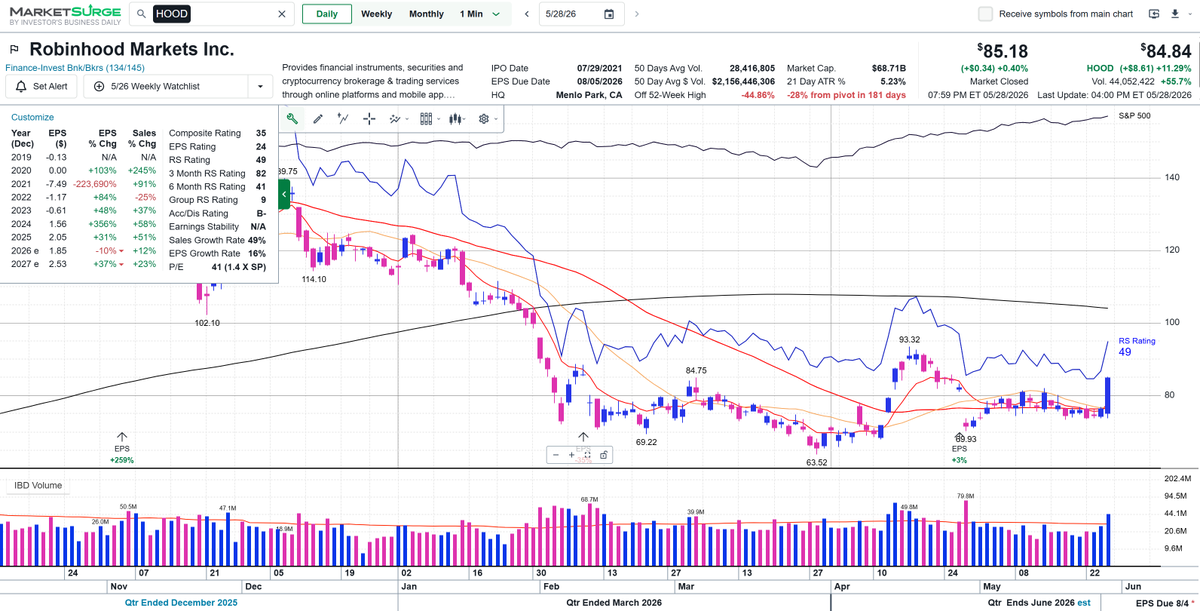Click the P/E 41 (1.4 X SP) row
Viewport: 1200px width, 611px height.
[x=217, y=267]
